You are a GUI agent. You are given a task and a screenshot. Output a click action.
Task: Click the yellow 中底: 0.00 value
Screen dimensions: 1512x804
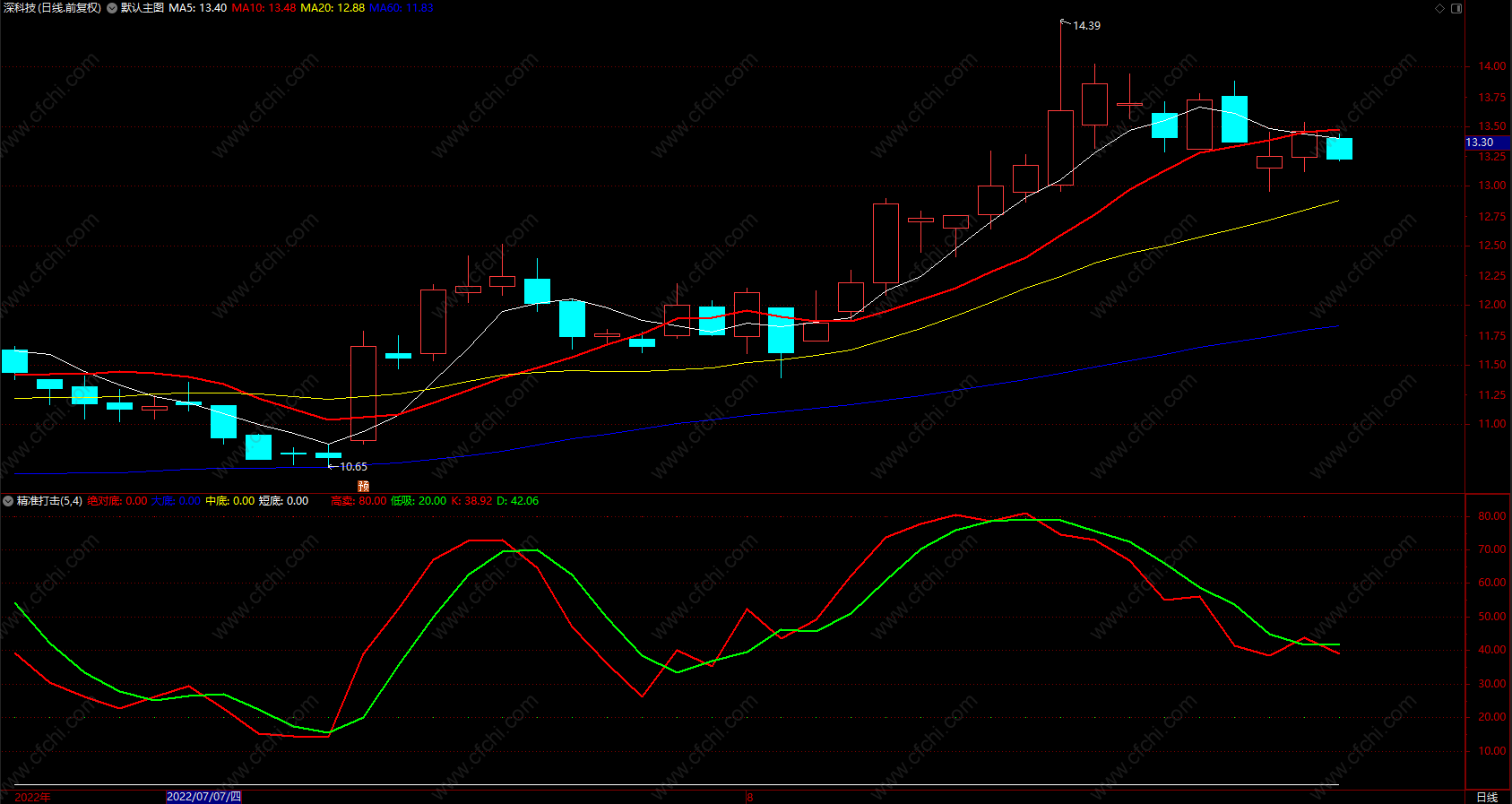pyautogui.click(x=229, y=501)
